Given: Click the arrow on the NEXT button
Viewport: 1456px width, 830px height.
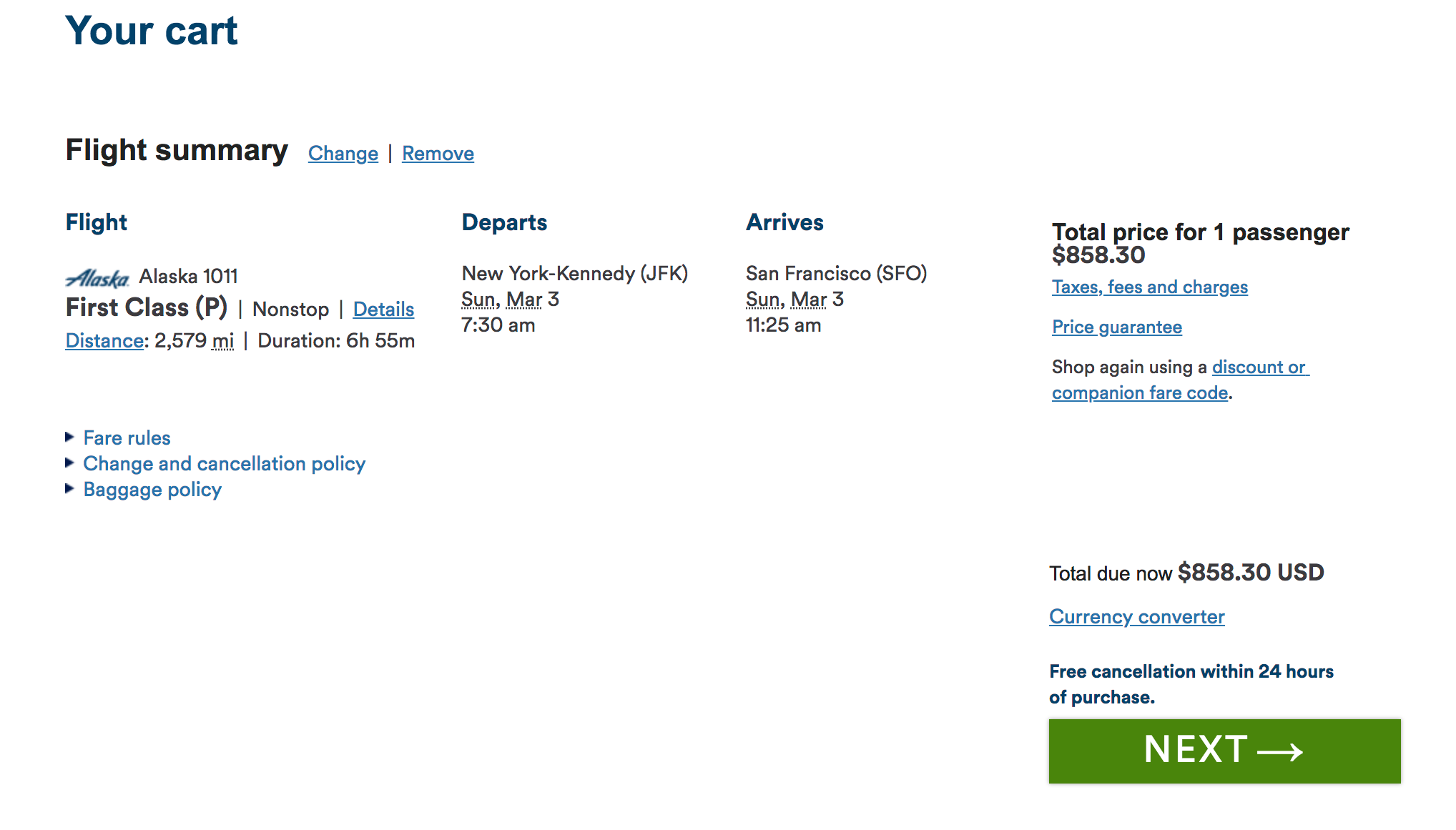Looking at the screenshot, I should [1280, 752].
